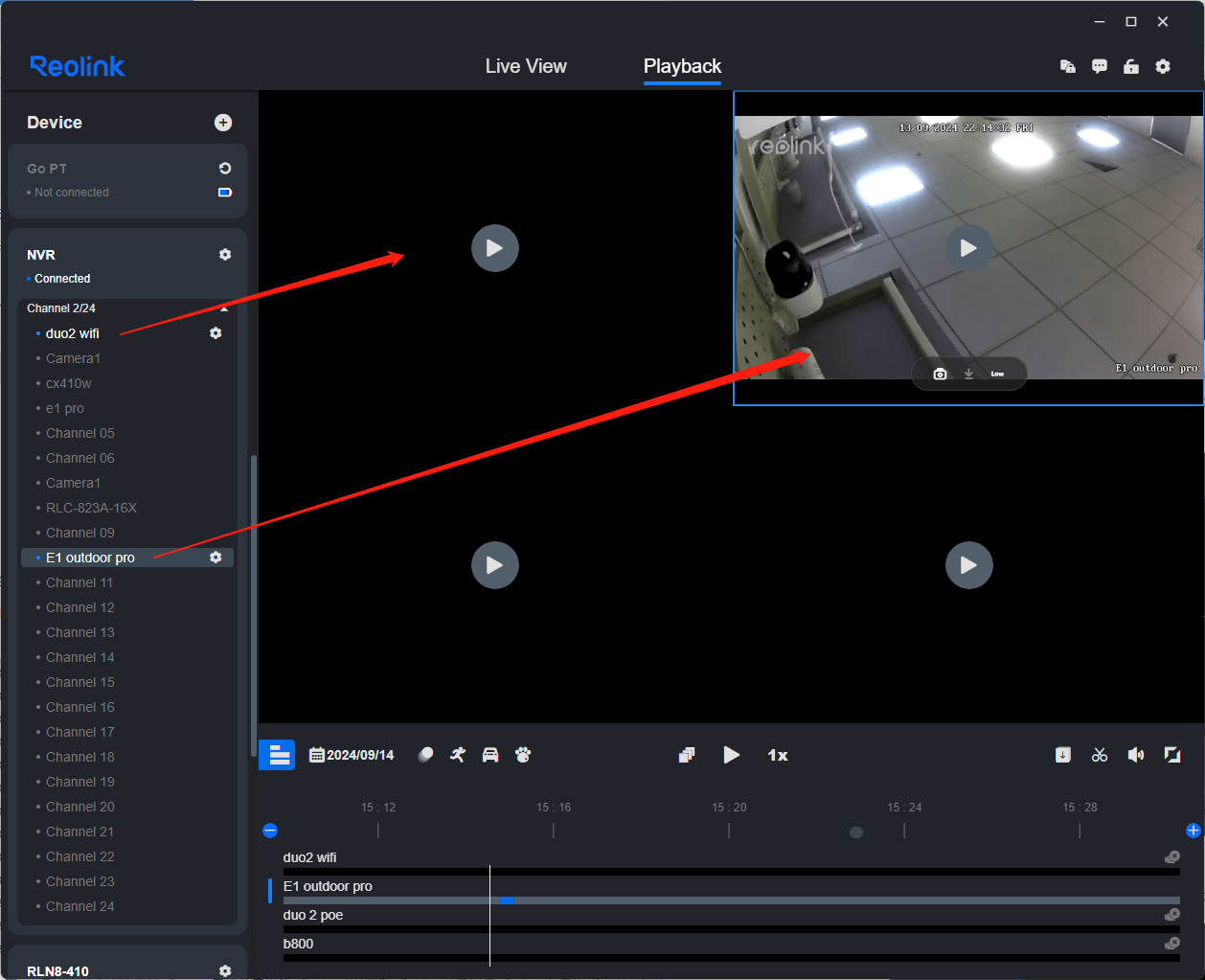Image resolution: width=1205 pixels, height=980 pixels.
Task: Click the pet detection filter icon
Action: [523, 754]
